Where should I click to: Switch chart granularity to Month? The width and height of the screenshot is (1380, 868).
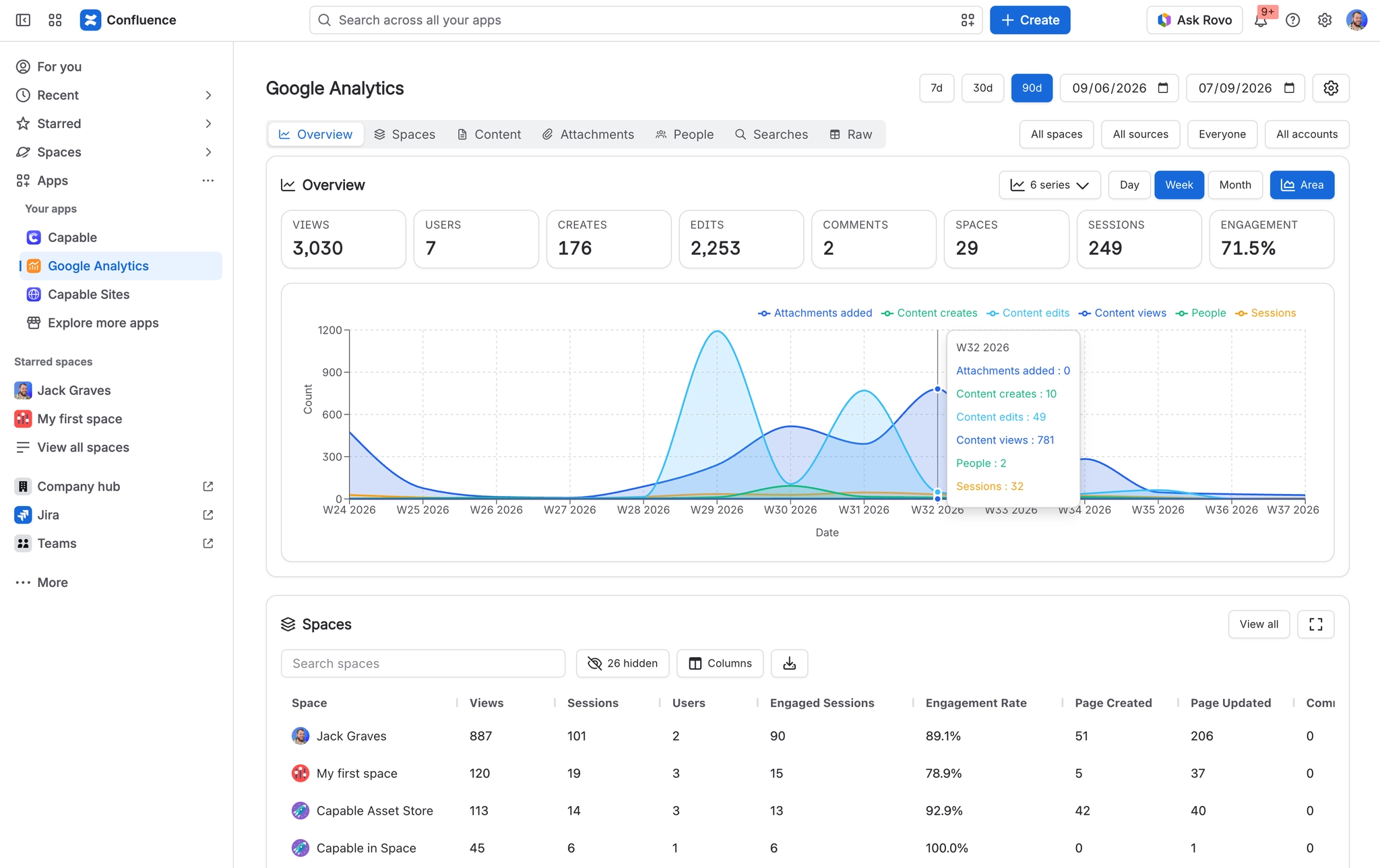coord(1235,185)
